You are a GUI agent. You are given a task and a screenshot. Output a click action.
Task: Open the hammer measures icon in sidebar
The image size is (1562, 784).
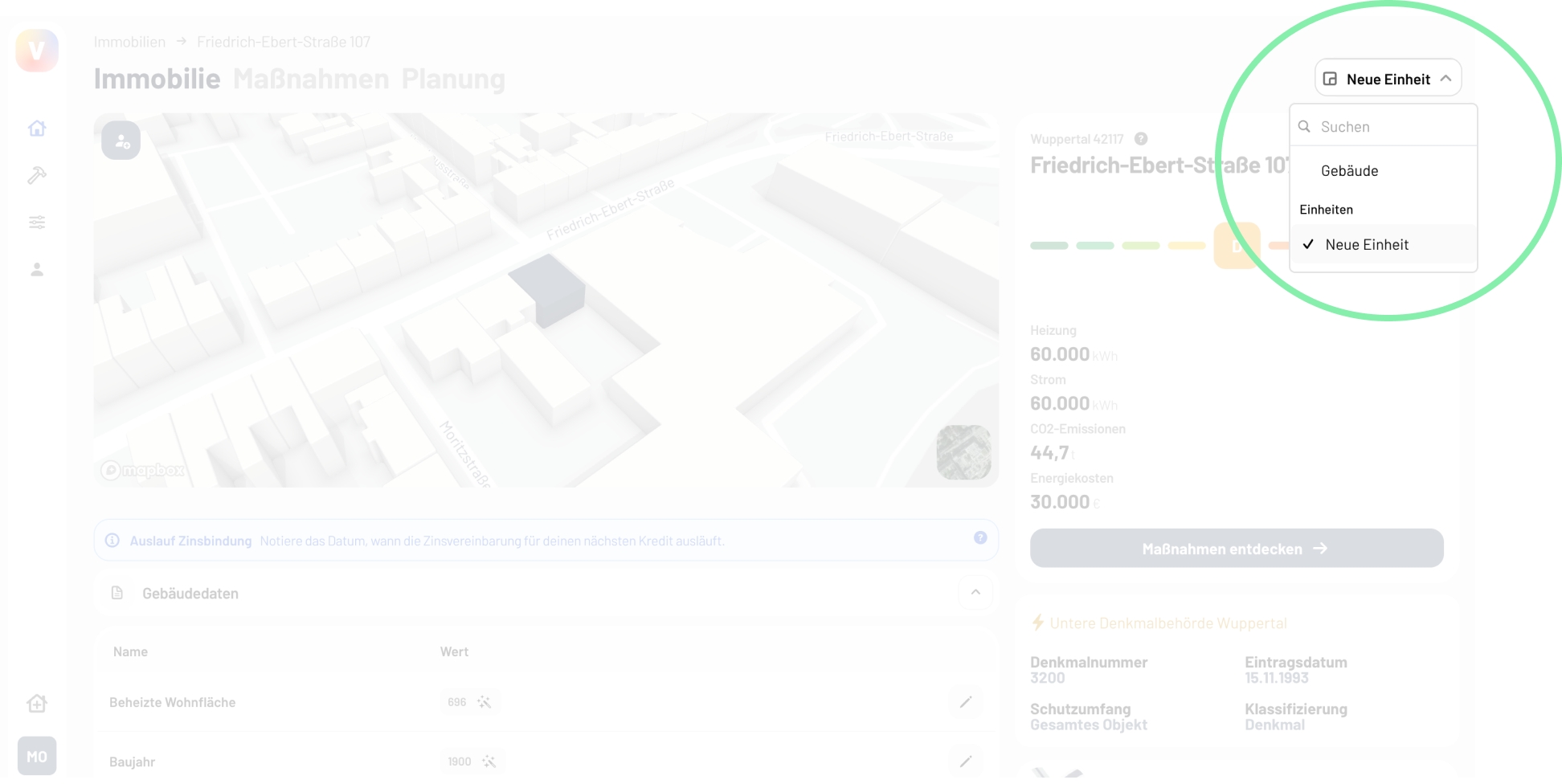(37, 175)
